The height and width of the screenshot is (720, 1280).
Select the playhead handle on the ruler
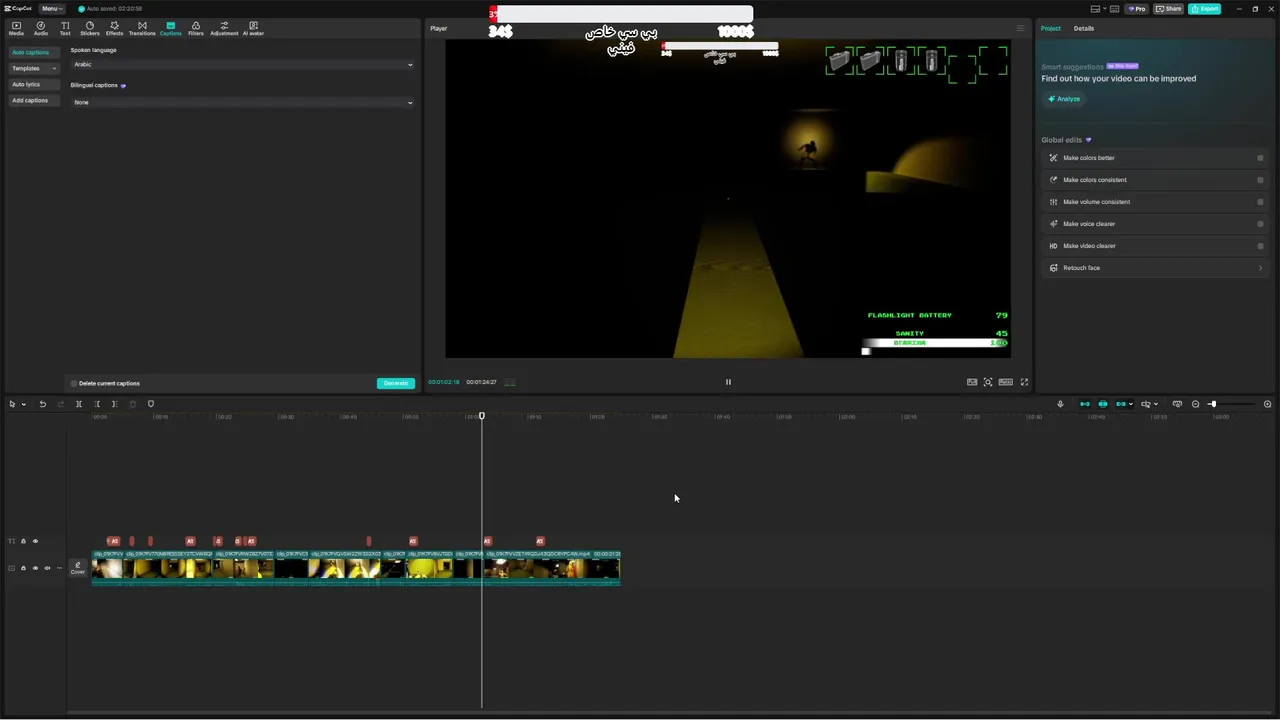pos(481,416)
